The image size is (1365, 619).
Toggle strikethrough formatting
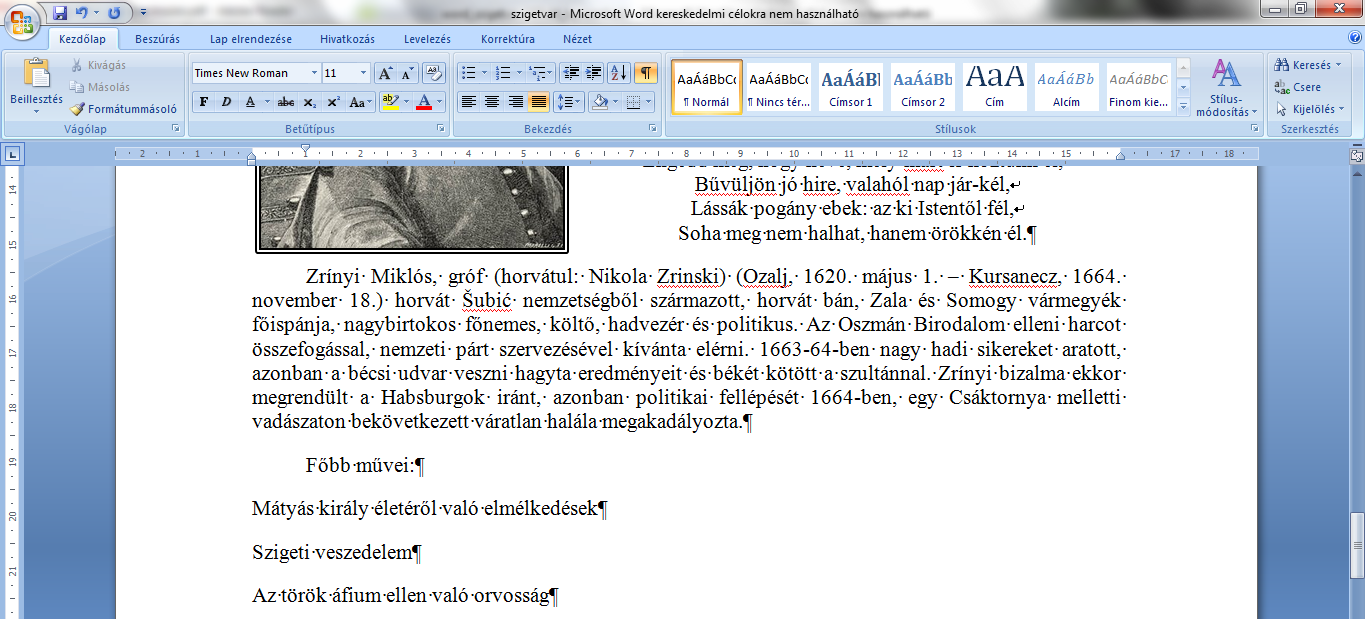coord(286,102)
